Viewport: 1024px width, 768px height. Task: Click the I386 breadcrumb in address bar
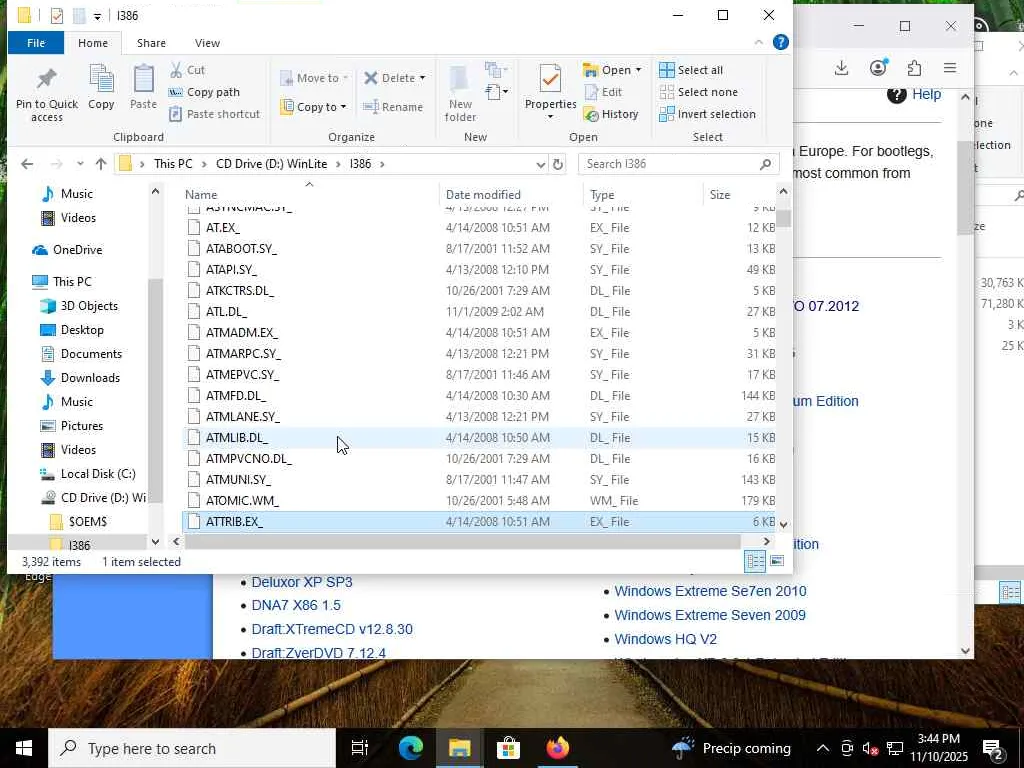point(360,164)
